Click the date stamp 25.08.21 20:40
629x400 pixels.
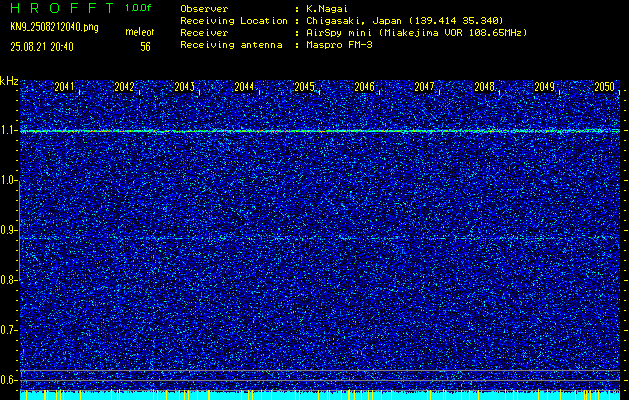(42, 47)
